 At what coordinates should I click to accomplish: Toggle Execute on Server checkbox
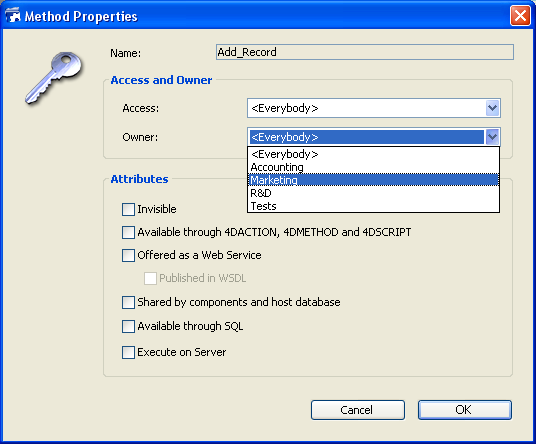point(128,352)
